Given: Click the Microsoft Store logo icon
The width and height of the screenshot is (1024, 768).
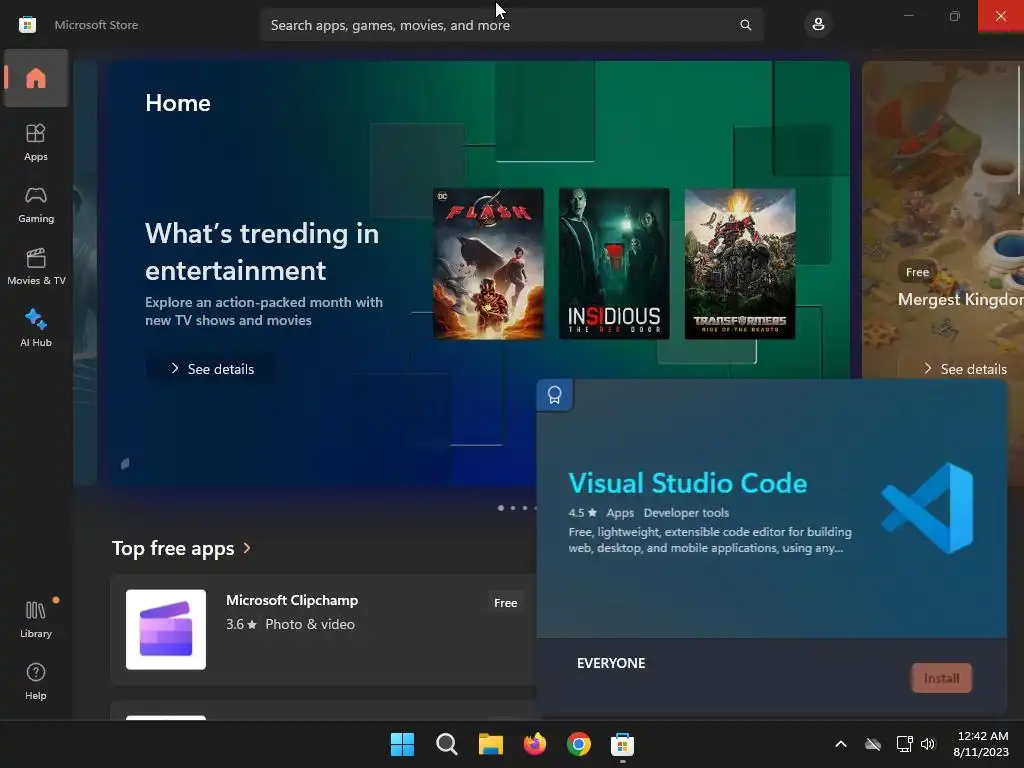Looking at the screenshot, I should pos(27,25).
